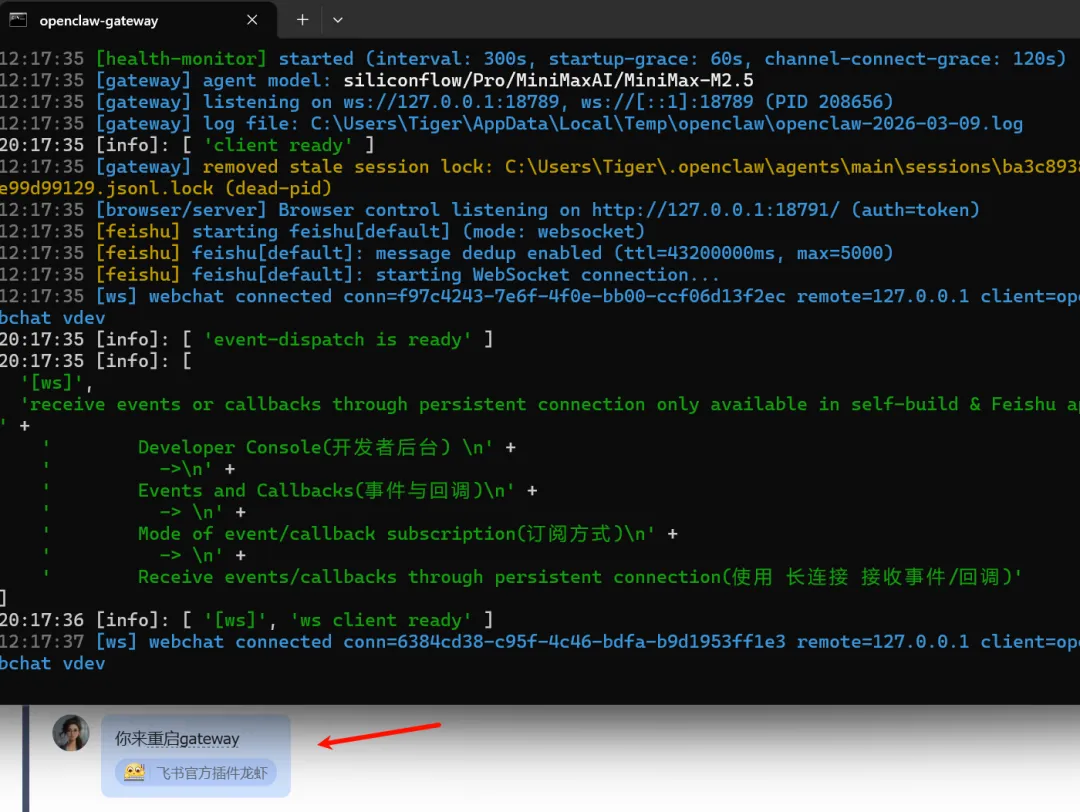Image resolution: width=1080 pixels, height=812 pixels.
Task: Click the '[browser/server]' log tag
Action: pyautogui.click(x=181, y=210)
